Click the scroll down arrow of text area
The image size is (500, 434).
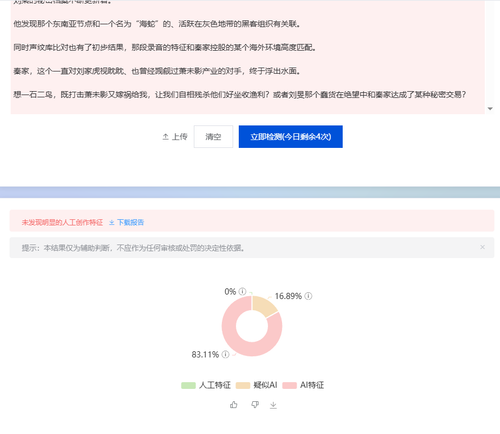(x=490, y=109)
